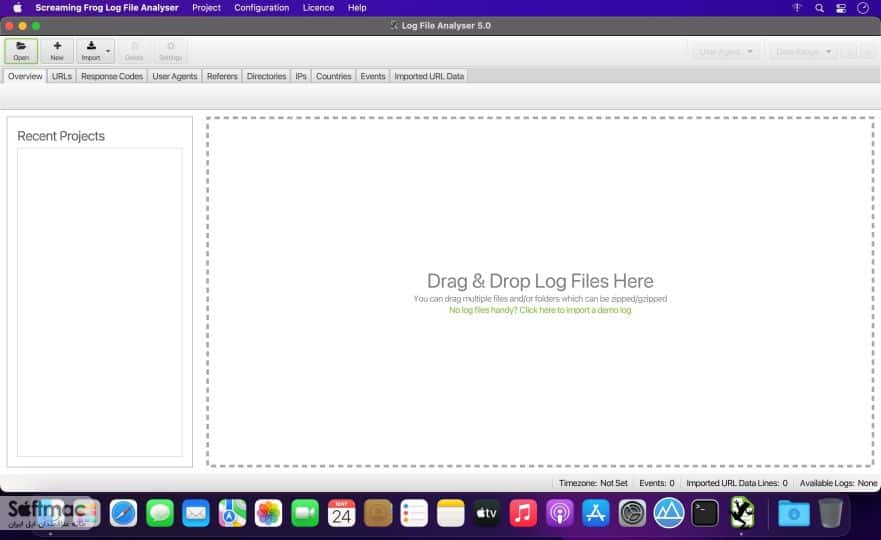Click the Screaming Frog icon in the dock
Screen dimensions: 881x540
[742, 513]
